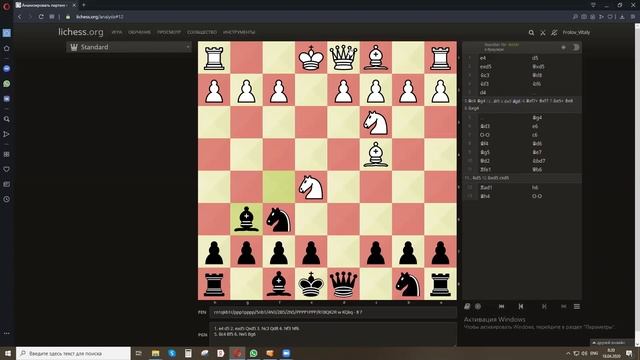Screen dimensions: 640x360
Task: Click the FEN input field
Action: (x=333, y=312)
